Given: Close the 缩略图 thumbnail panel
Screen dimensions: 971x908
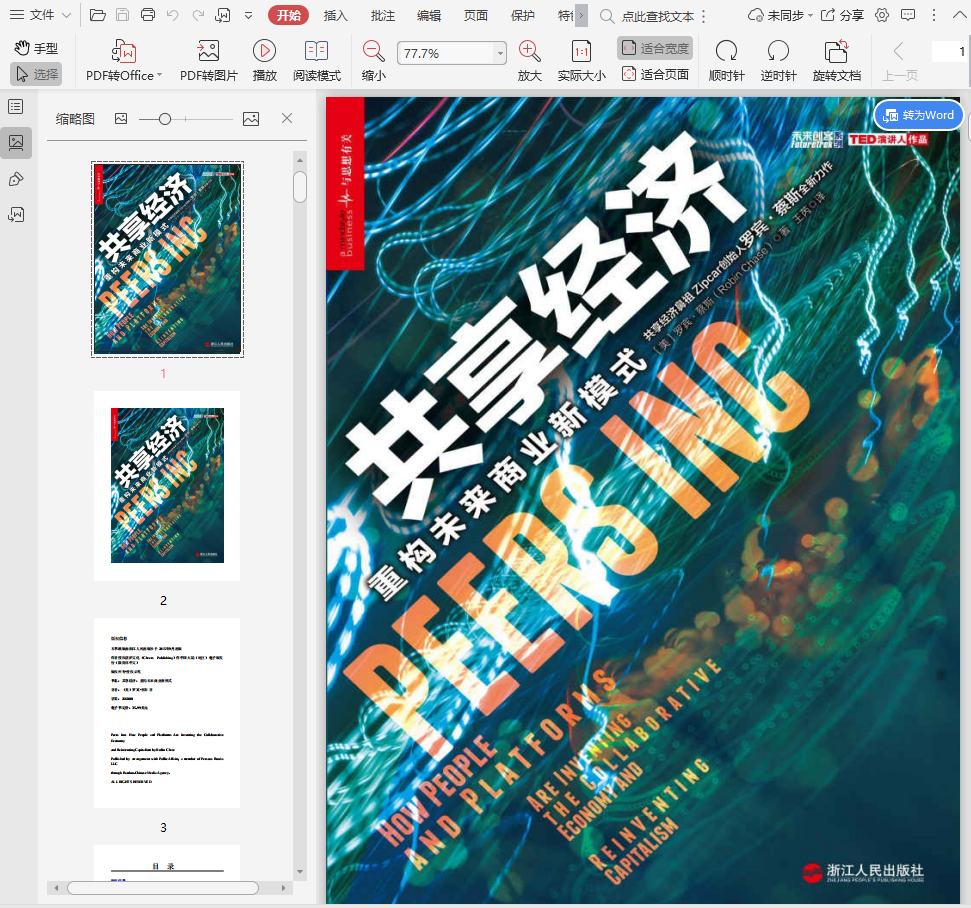Looking at the screenshot, I should (287, 118).
